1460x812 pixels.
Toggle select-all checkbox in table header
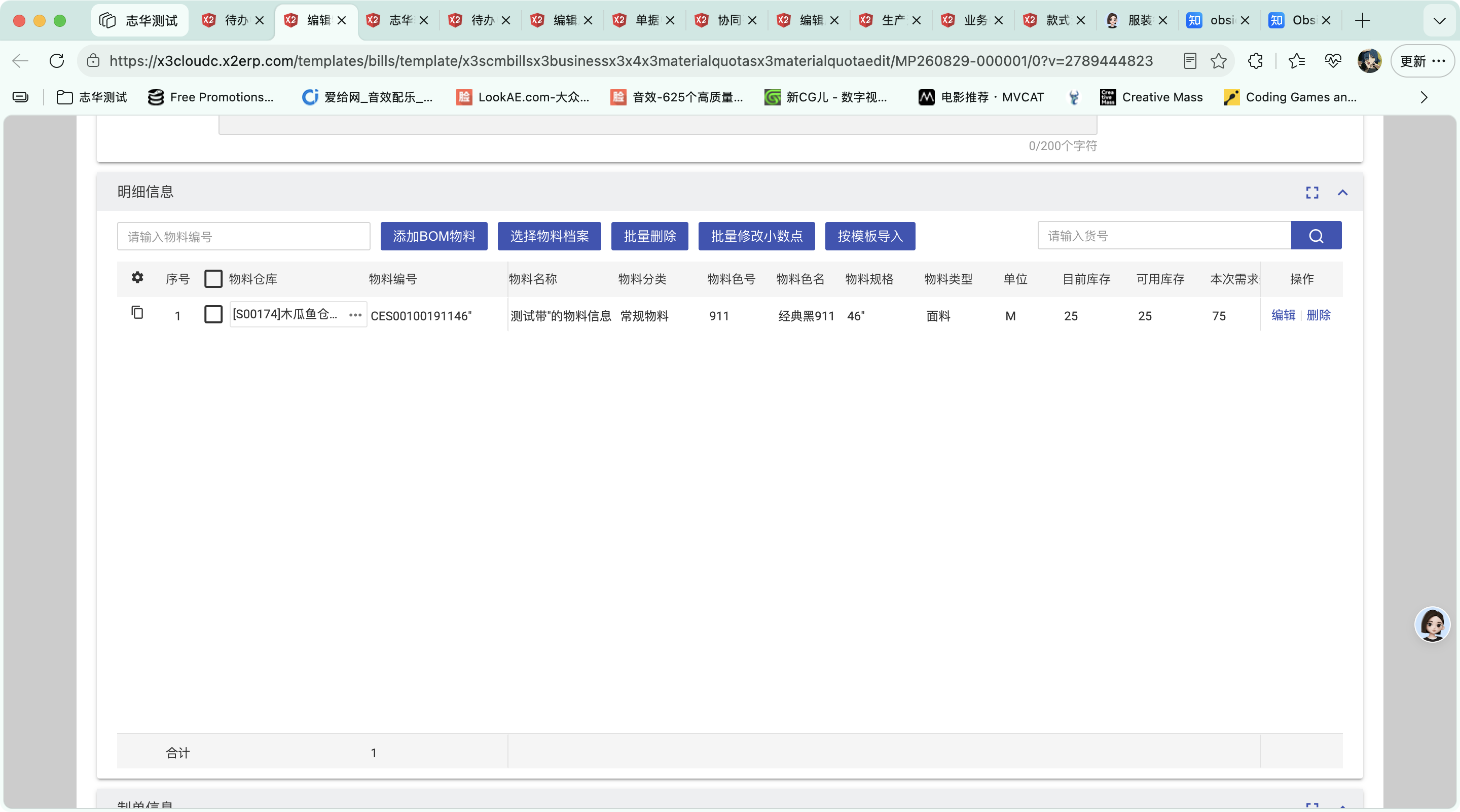[x=213, y=278]
